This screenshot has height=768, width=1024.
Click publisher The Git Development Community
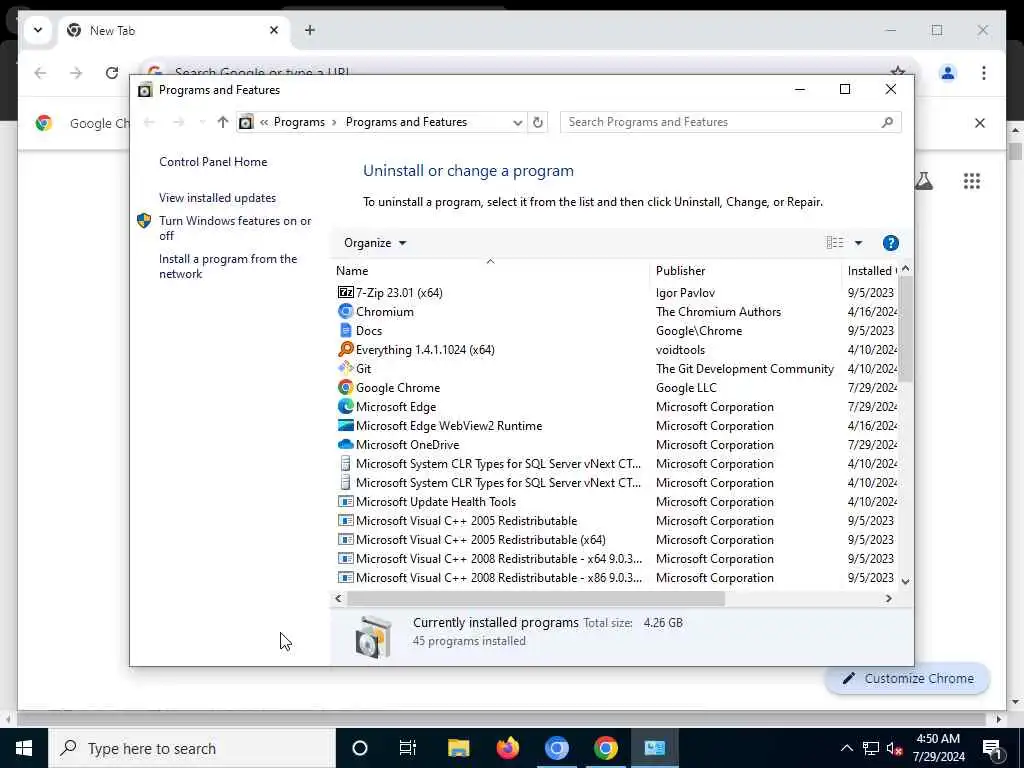pyautogui.click(x=744, y=368)
